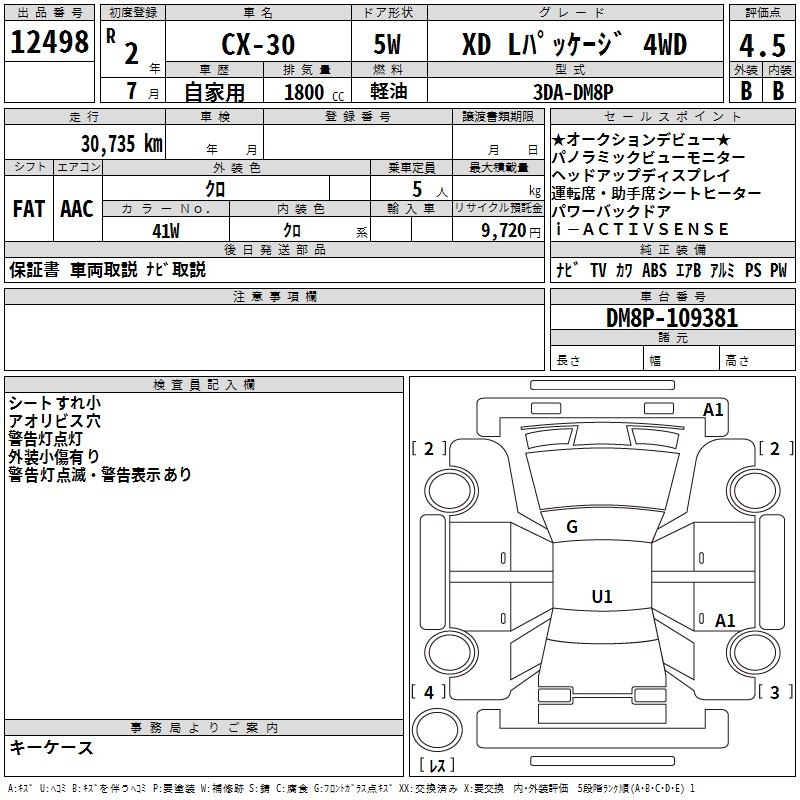Click the [3] tire tread indicator

tap(774, 692)
